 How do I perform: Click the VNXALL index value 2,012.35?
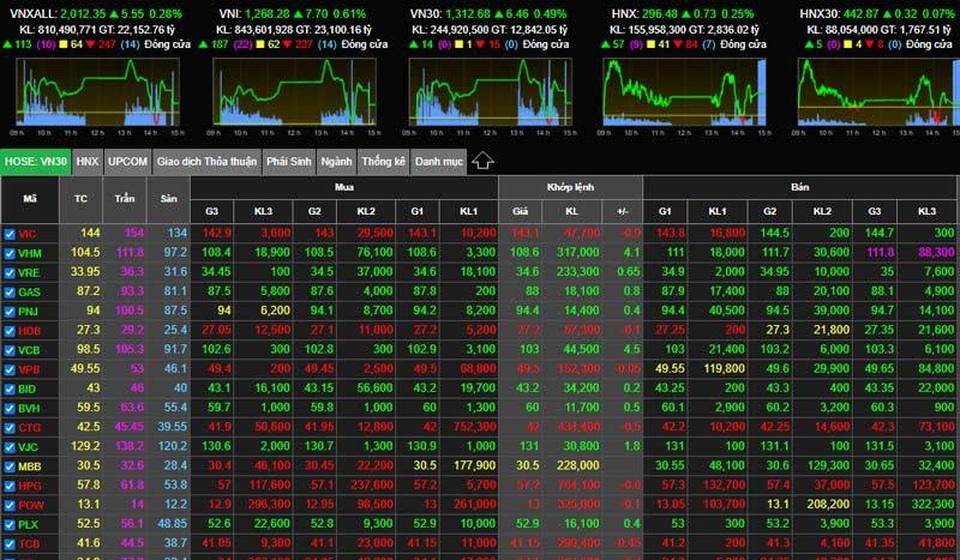coord(83,13)
